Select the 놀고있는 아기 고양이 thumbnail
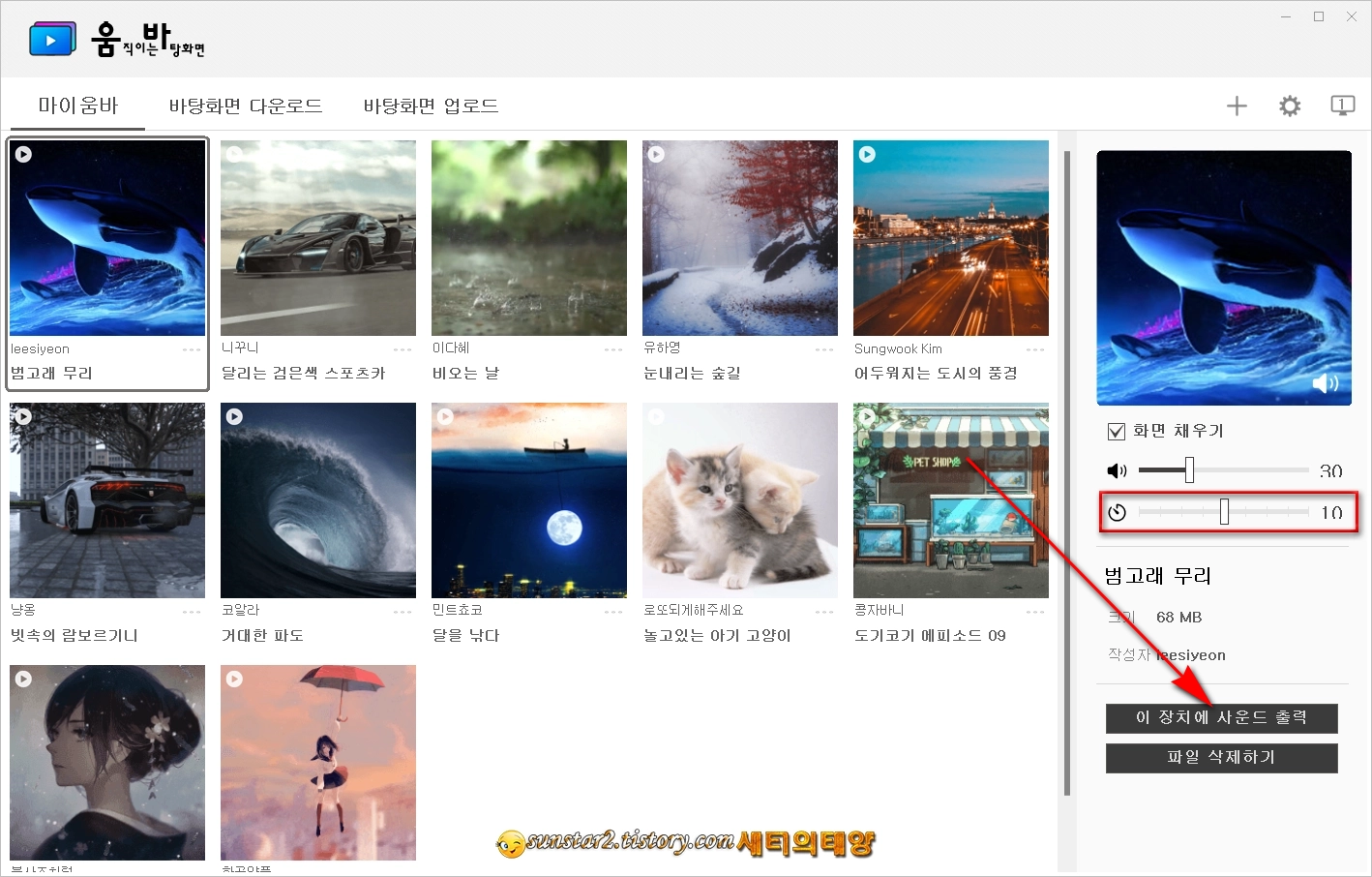Screen dimensions: 1372x877 [x=740, y=500]
